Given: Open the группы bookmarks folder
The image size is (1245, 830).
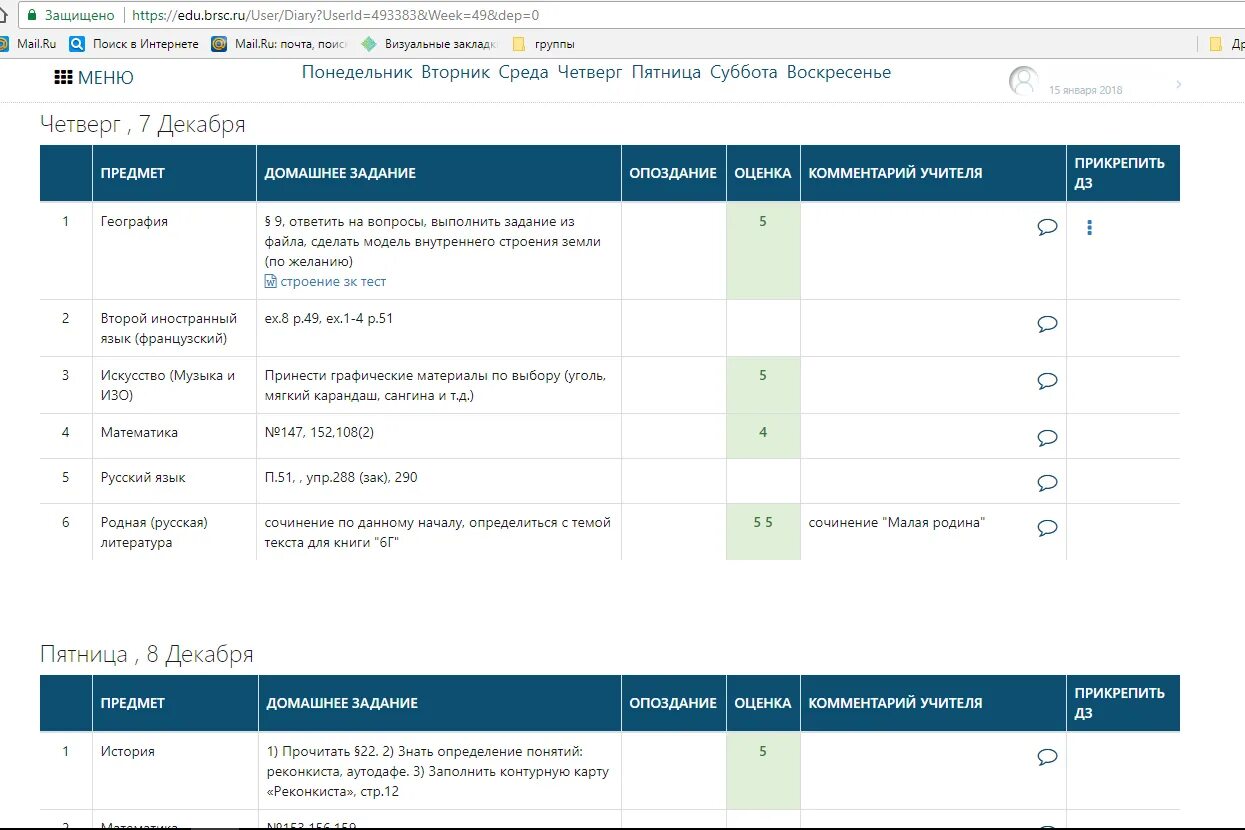Looking at the screenshot, I should (x=543, y=44).
